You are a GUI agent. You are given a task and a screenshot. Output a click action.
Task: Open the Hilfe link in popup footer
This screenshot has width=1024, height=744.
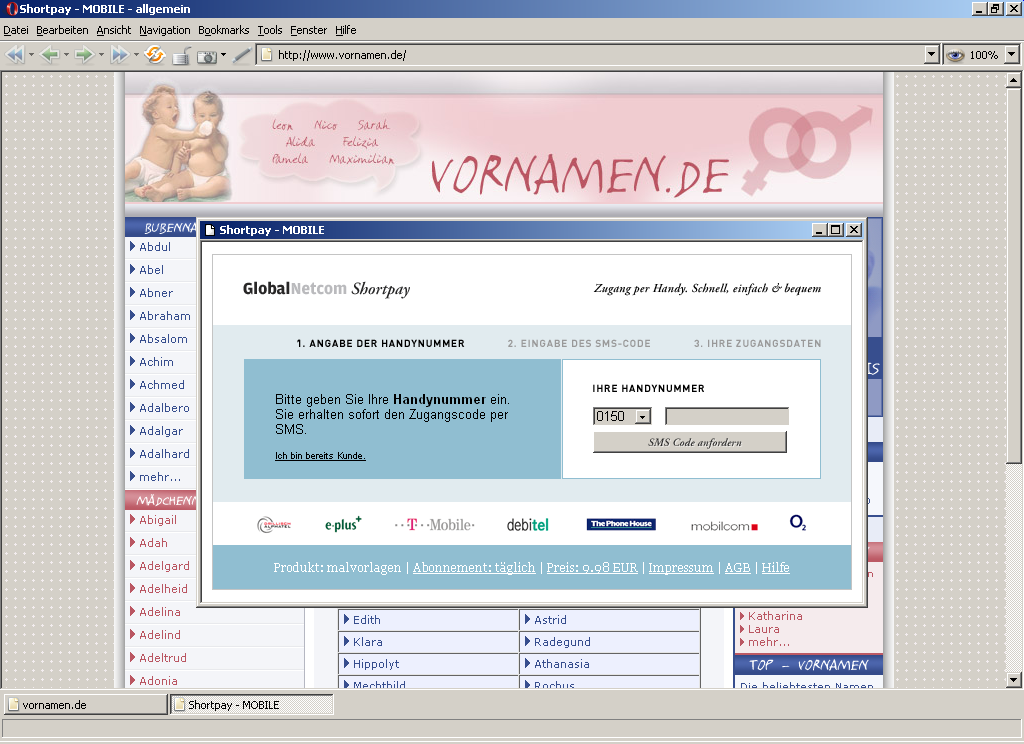point(775,568)
